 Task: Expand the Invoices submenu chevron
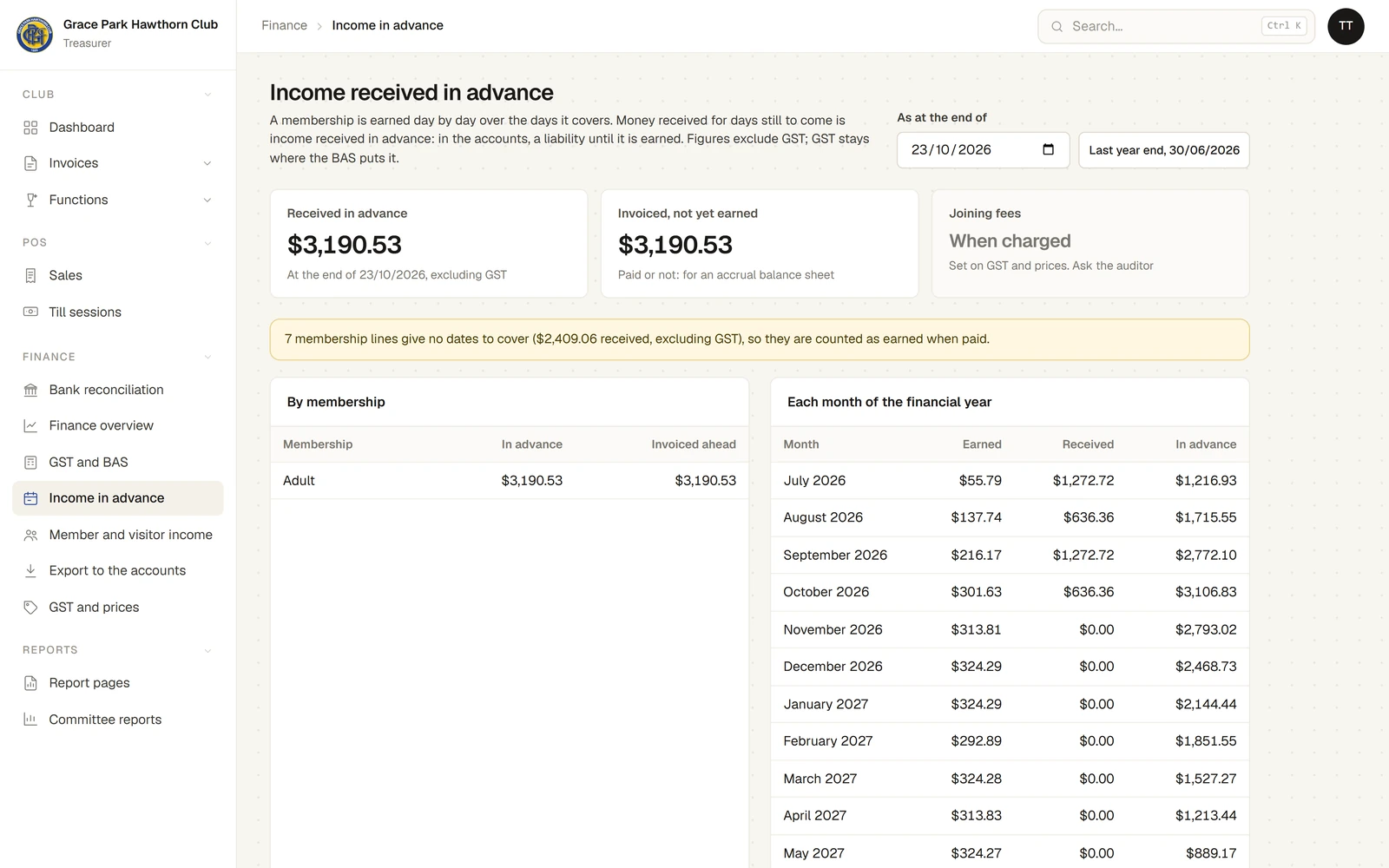(x=207, y=163)
